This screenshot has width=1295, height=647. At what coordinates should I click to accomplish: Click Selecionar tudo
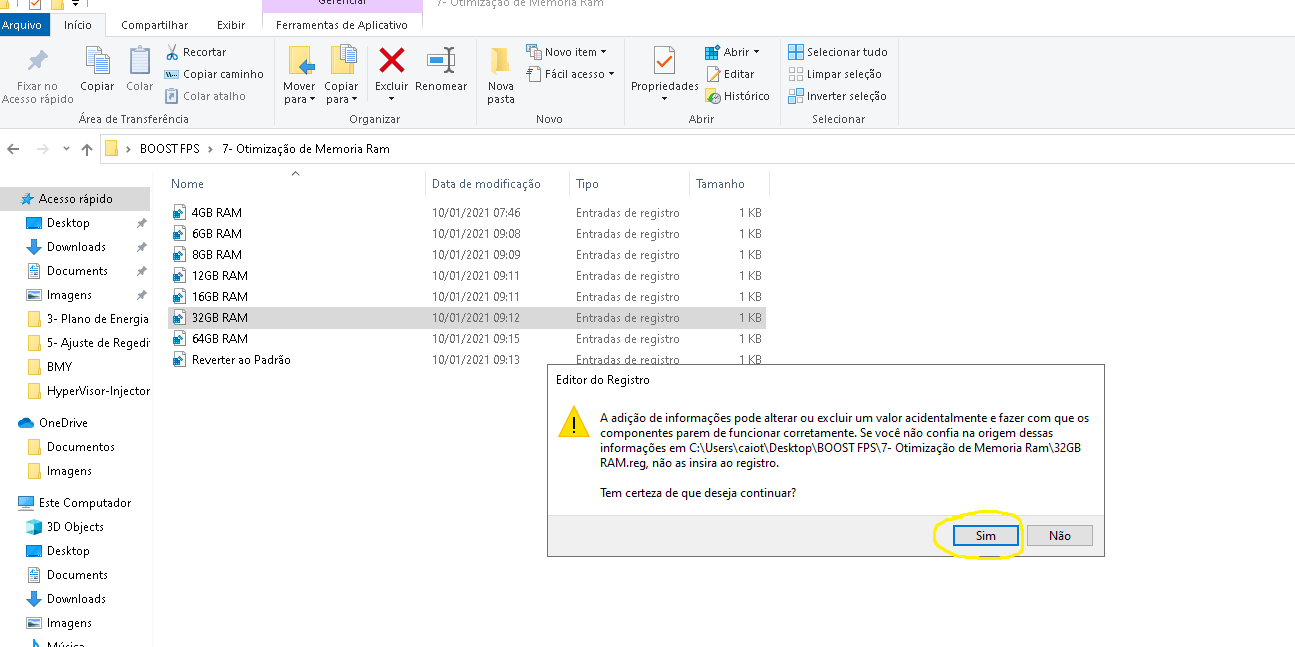(x=837, y=52)
